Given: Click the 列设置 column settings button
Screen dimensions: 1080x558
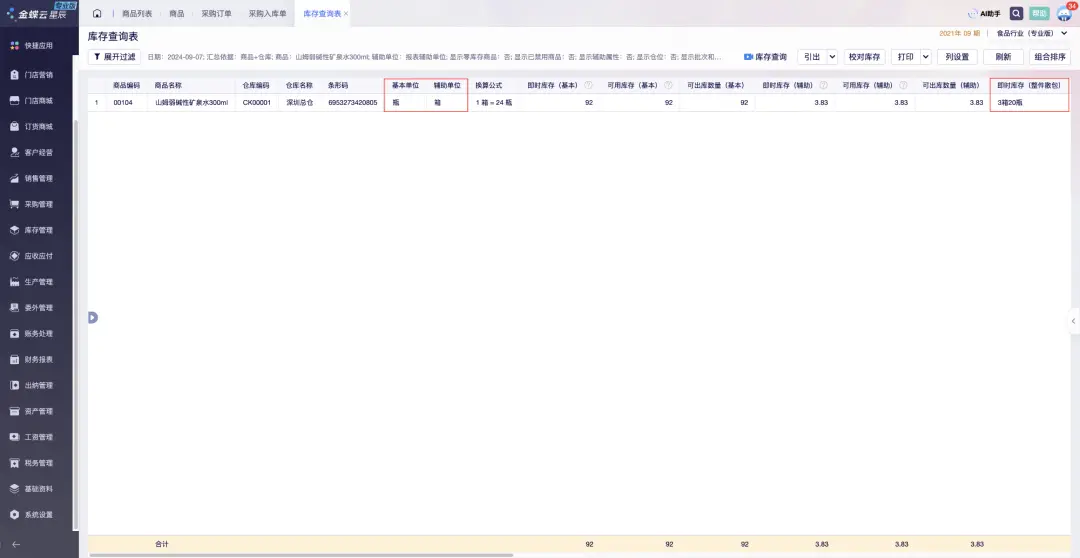Looking at the screenshot, I should 957,57.
